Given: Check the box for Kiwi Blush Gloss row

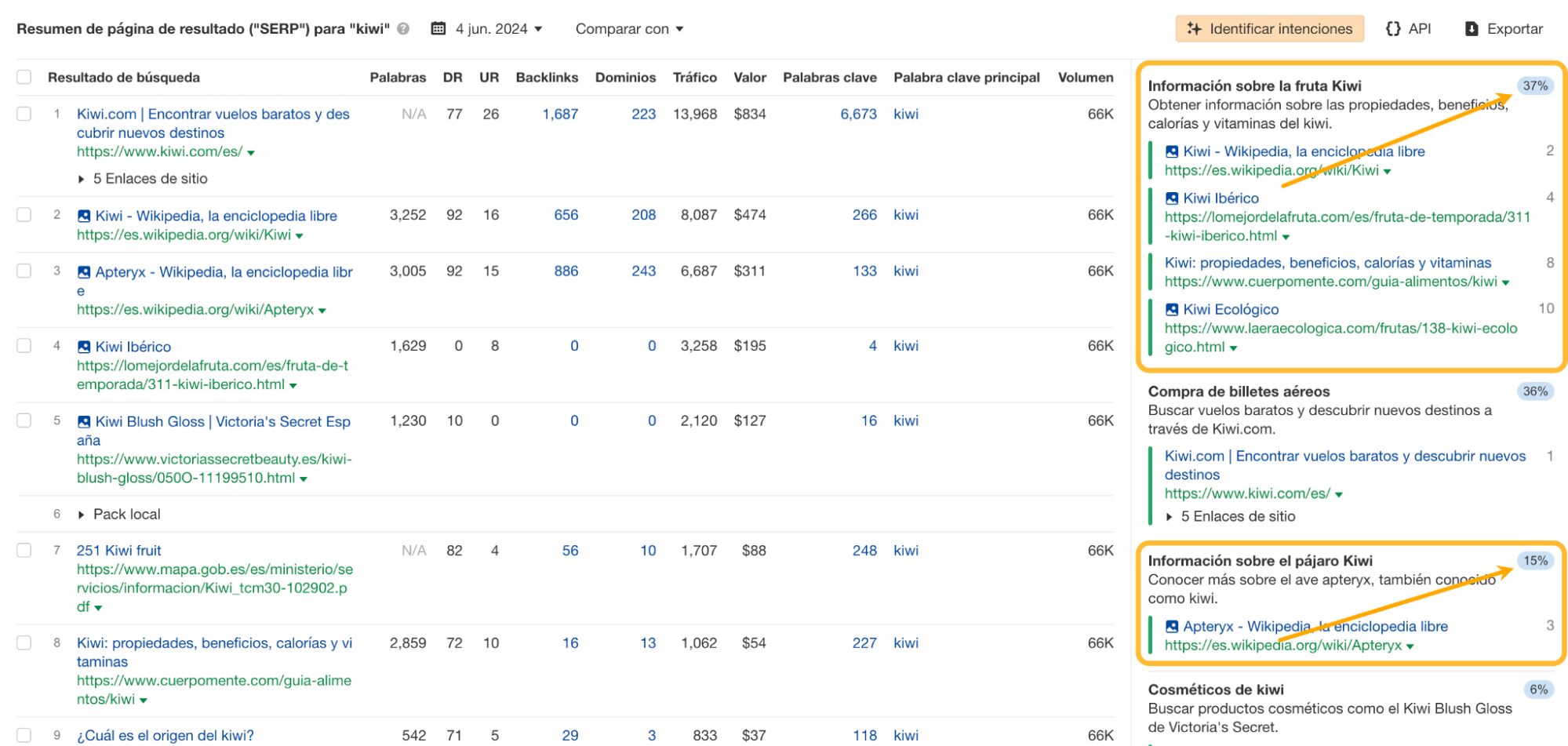Looking at the screenshot, I should pyautogui.click(x=24, y=420).
